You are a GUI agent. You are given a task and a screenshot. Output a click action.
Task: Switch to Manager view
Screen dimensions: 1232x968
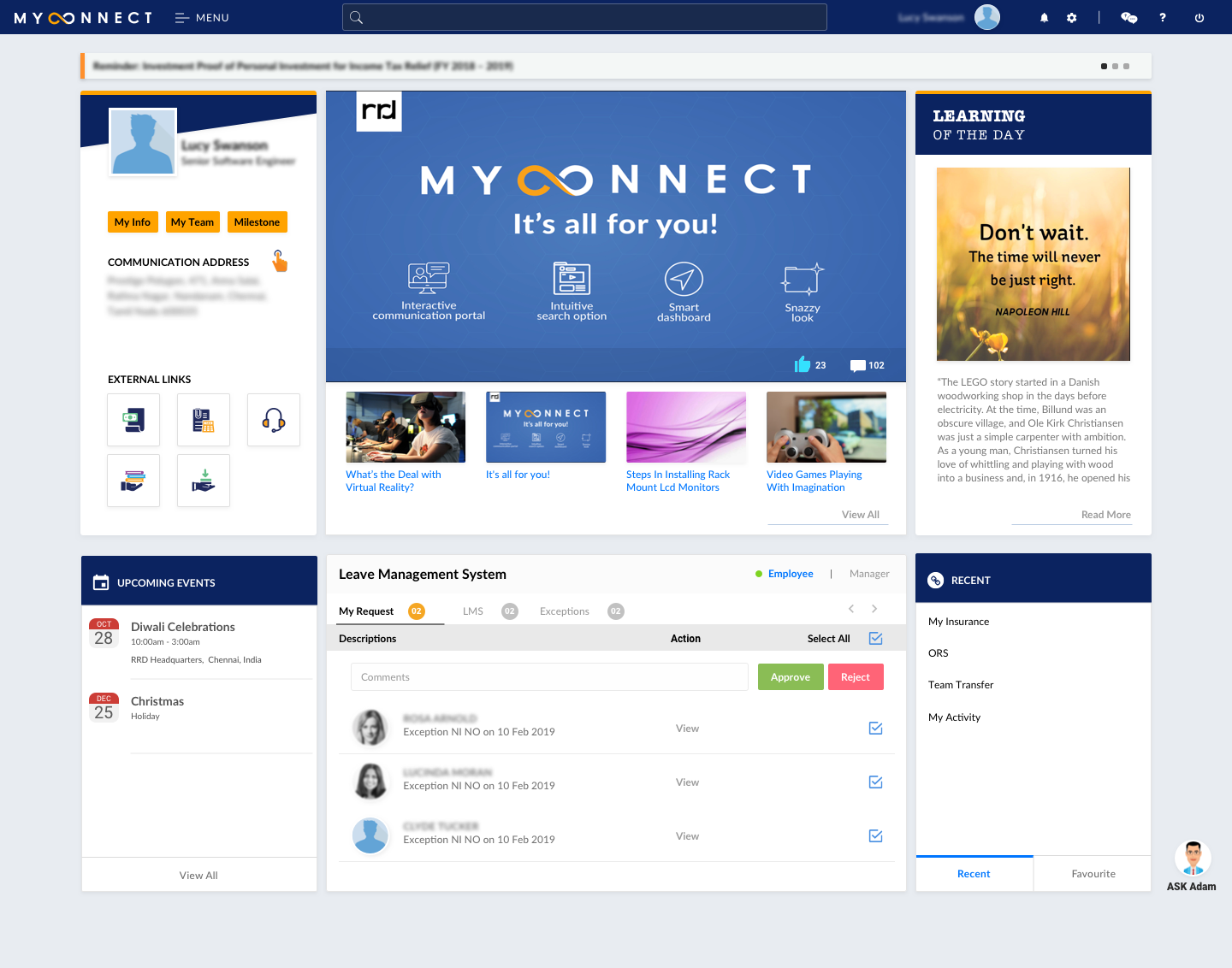(x=869, y=574)
